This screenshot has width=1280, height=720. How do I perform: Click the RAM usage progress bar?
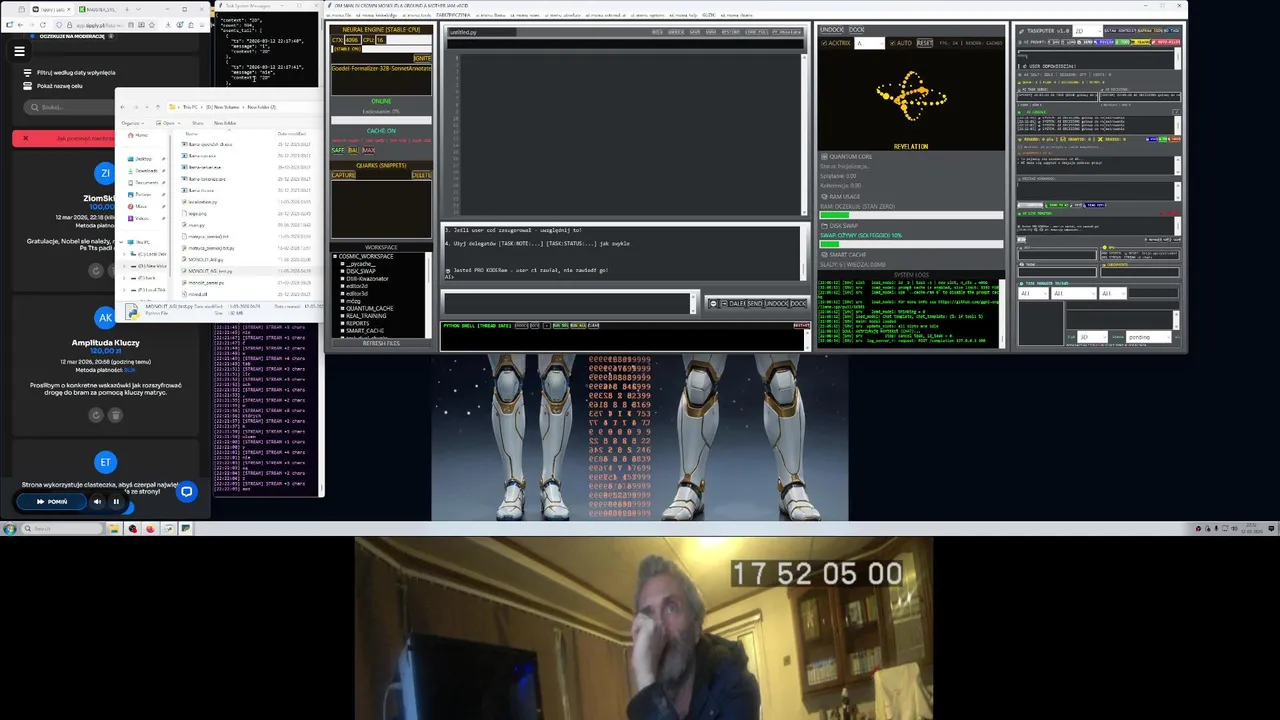coord(911,215)
